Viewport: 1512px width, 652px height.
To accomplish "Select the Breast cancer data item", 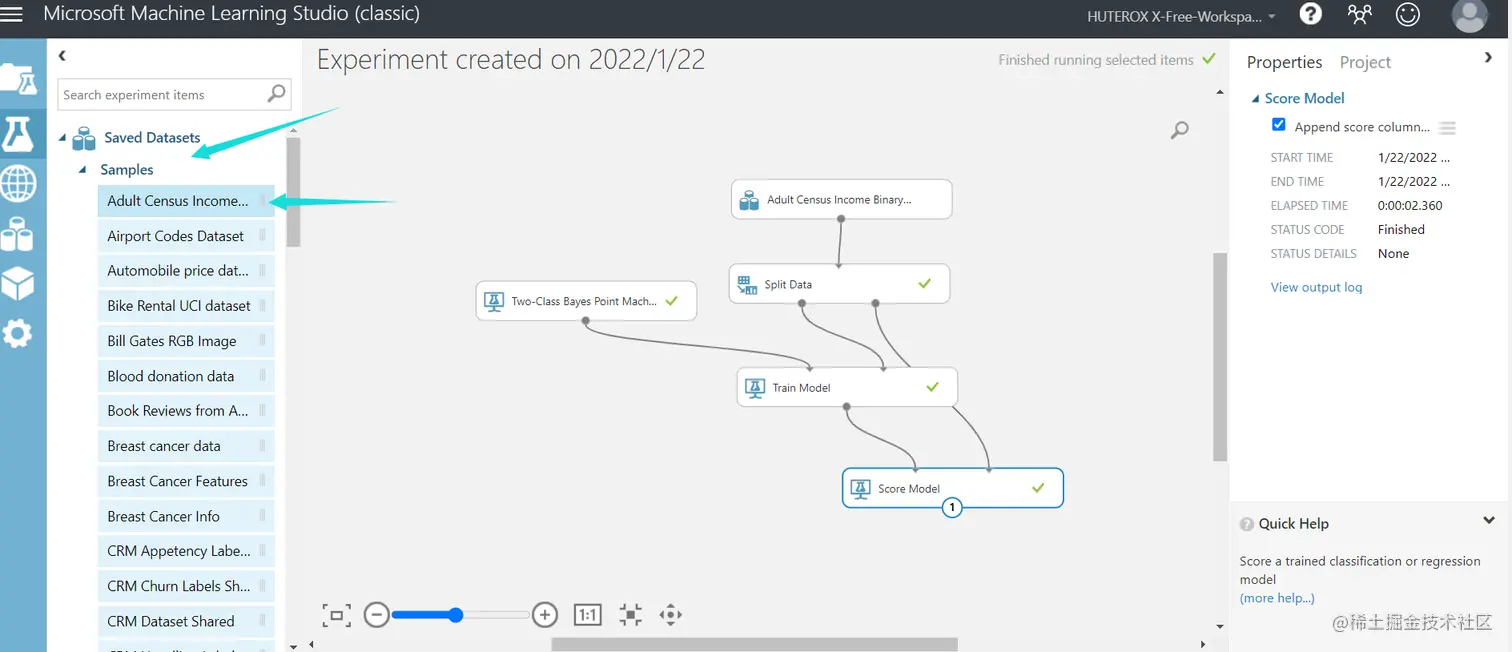I will (x=186, y=446).
